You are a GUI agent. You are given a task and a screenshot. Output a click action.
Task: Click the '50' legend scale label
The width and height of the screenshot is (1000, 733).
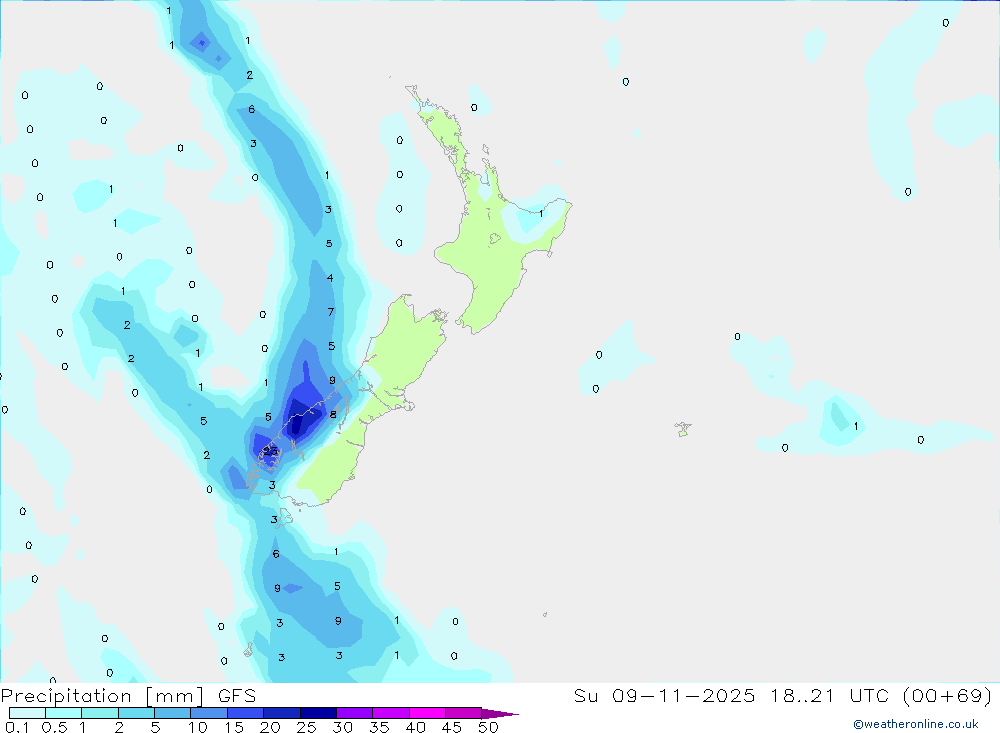(488, 727)
